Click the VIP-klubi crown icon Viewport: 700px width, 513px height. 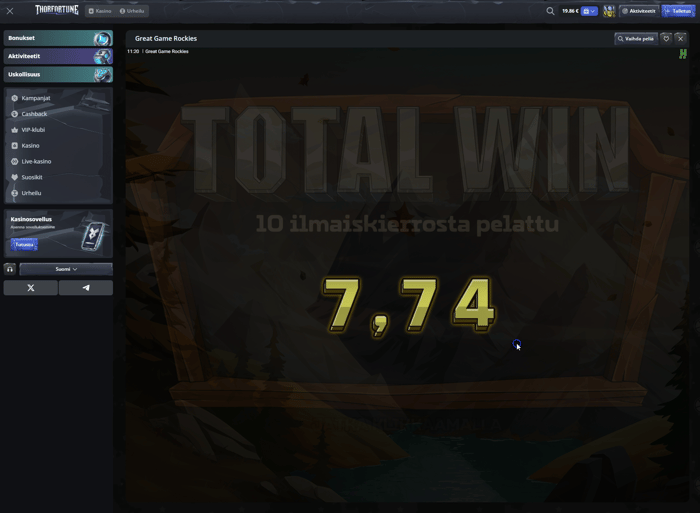tap(14, 130)
